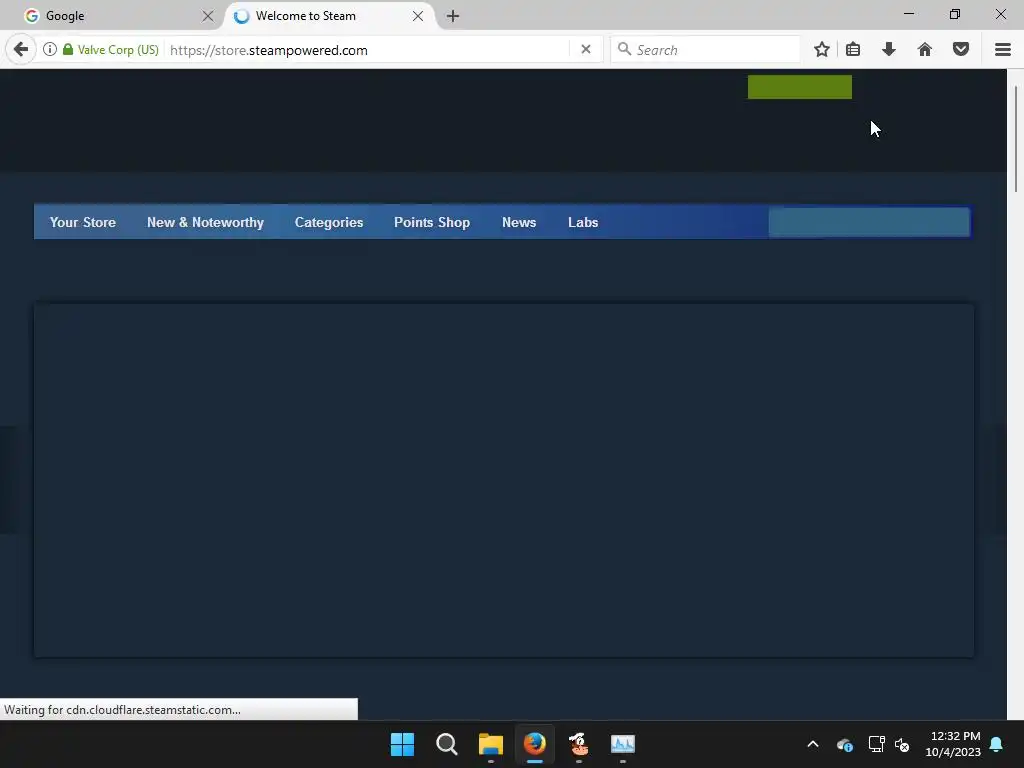Open Windows taskbar search
The height and width of the screenshot is (768, 1024).
[x=447, y=744]
